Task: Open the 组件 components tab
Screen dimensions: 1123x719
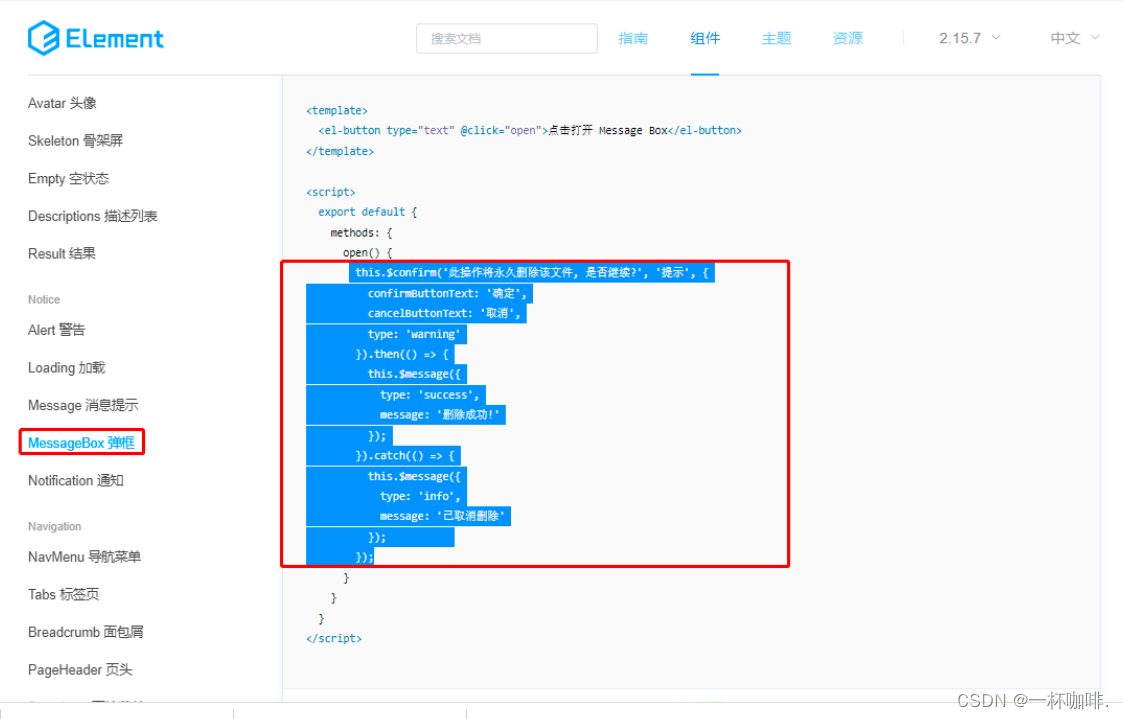Action: coord(705,39)
